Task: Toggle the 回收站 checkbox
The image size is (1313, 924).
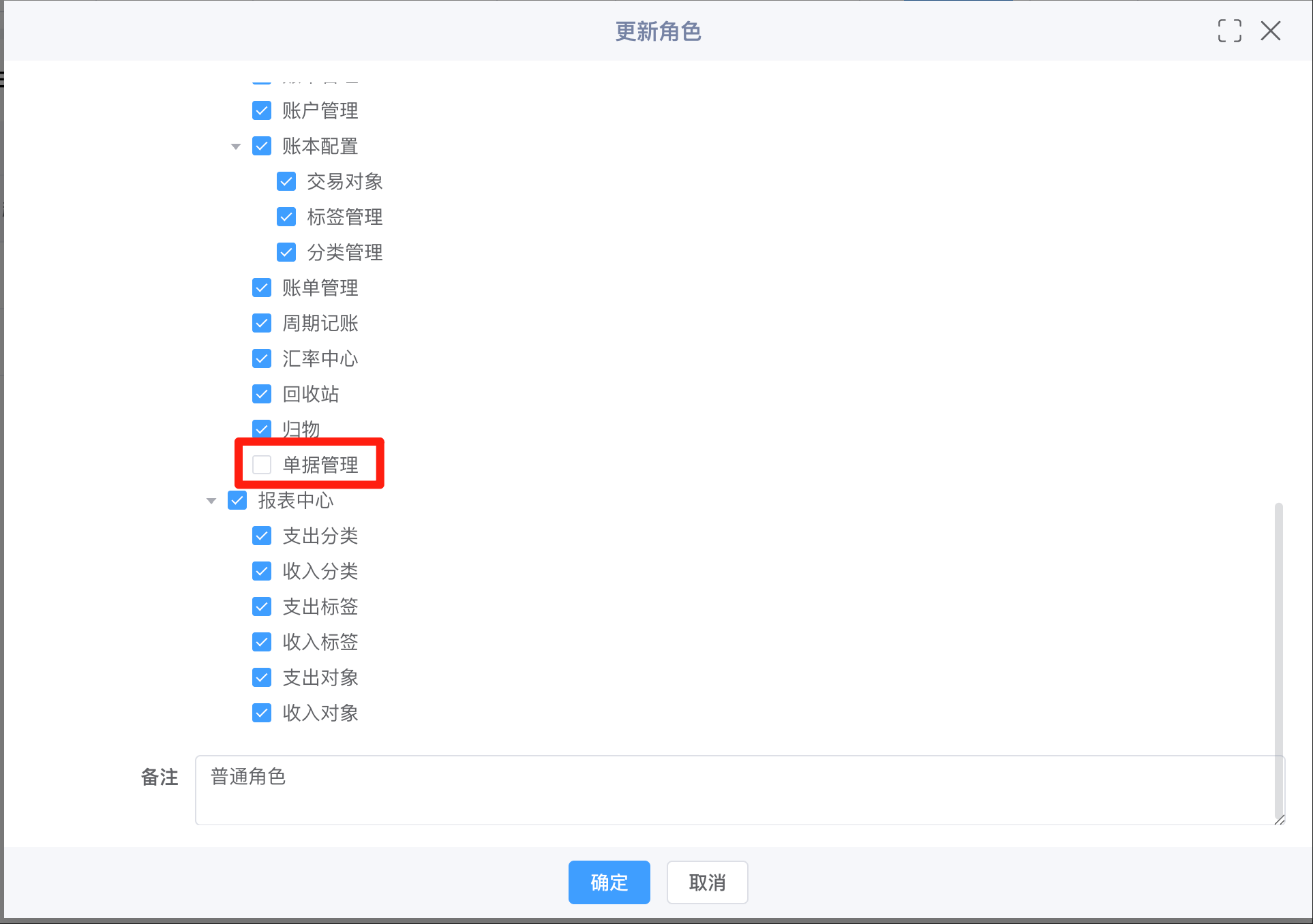Action: click(262, 394)
